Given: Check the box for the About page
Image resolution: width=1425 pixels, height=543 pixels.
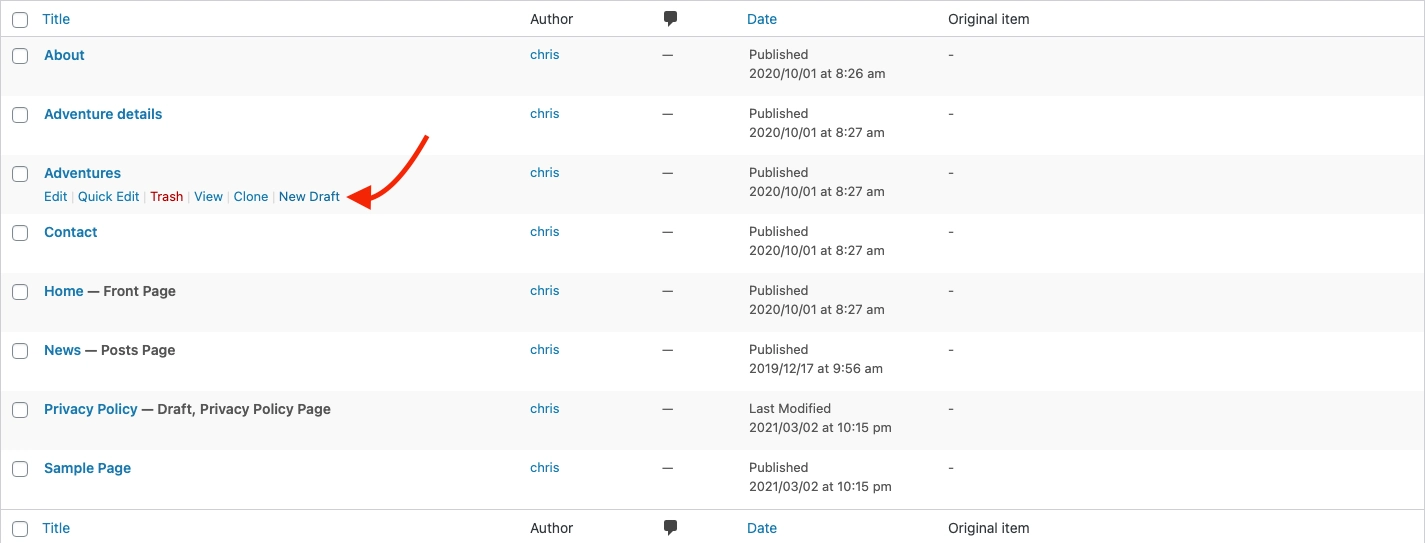Looking at the screenshot, I should (x=20, y=56).
